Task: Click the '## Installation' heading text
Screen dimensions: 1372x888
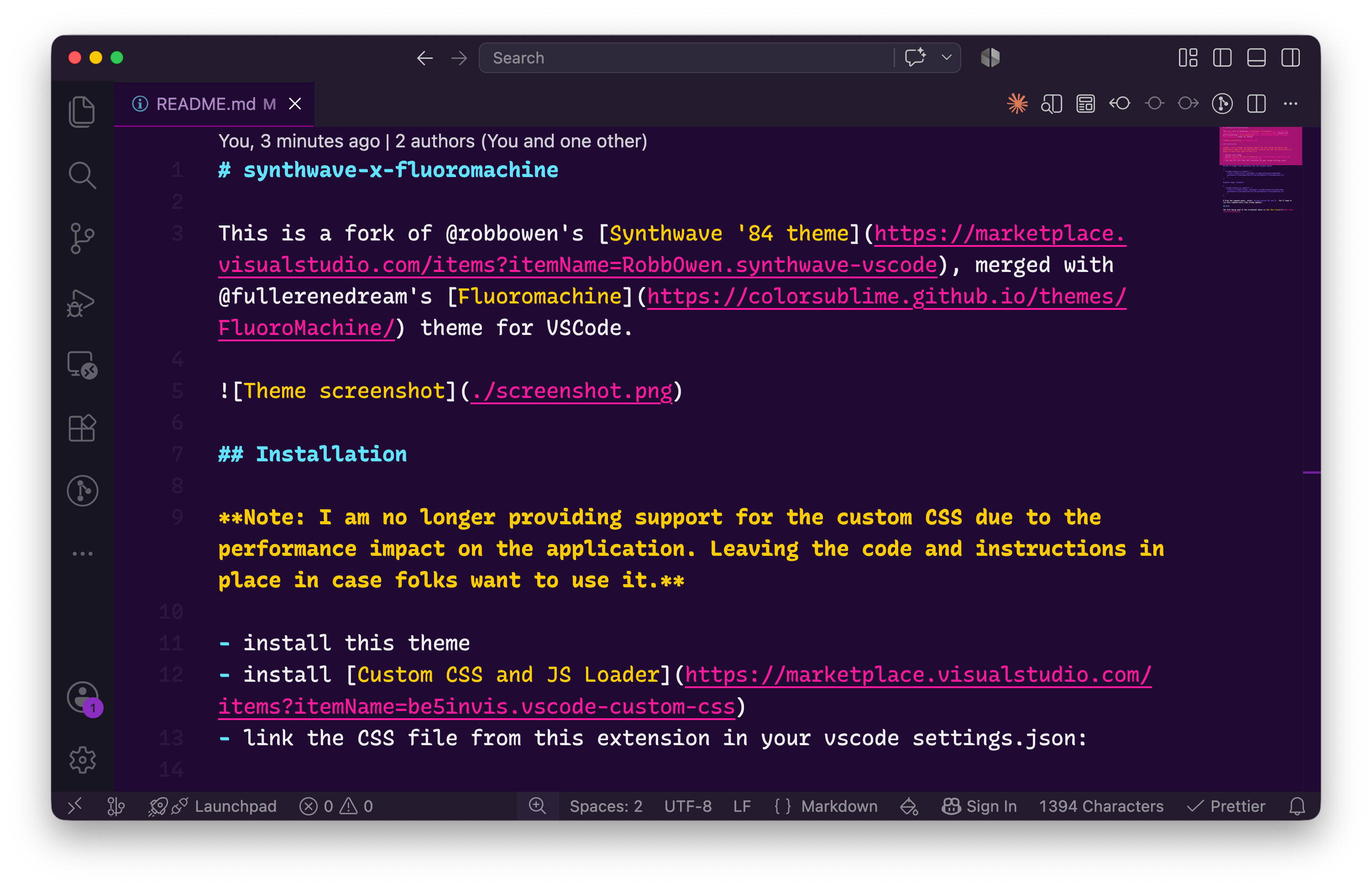Action: (x=313, y=454)
